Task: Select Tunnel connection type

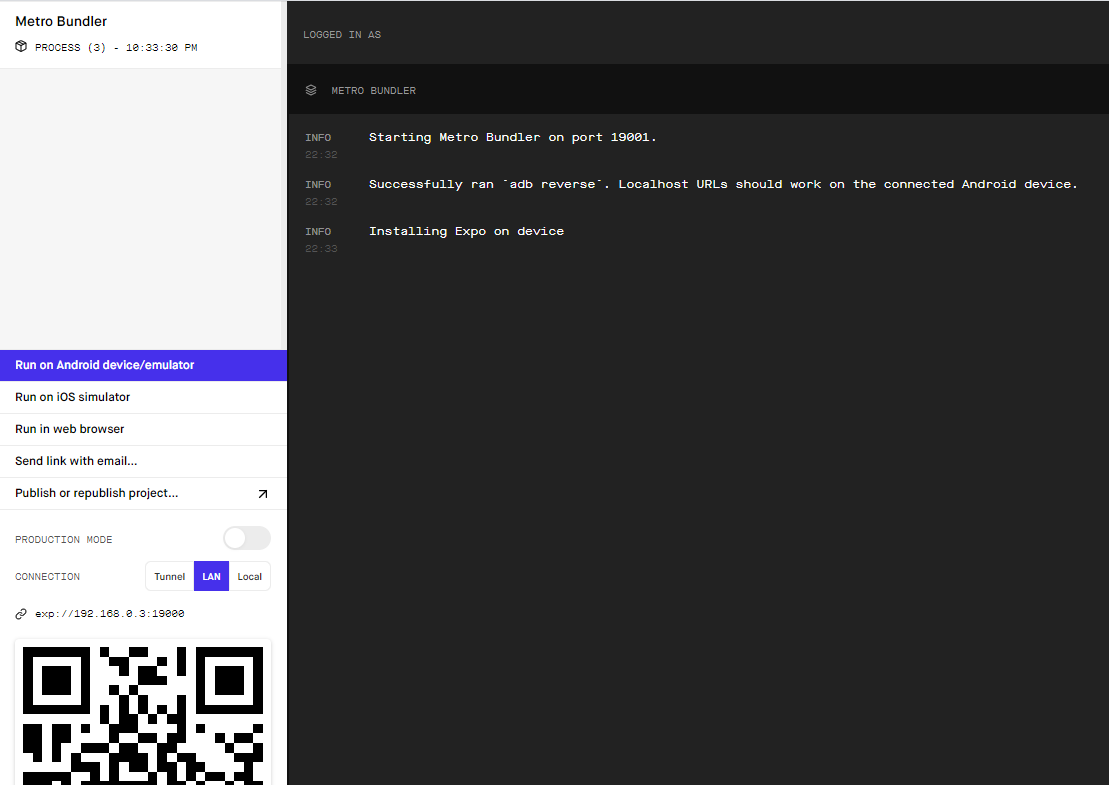Action: point(170,576)
